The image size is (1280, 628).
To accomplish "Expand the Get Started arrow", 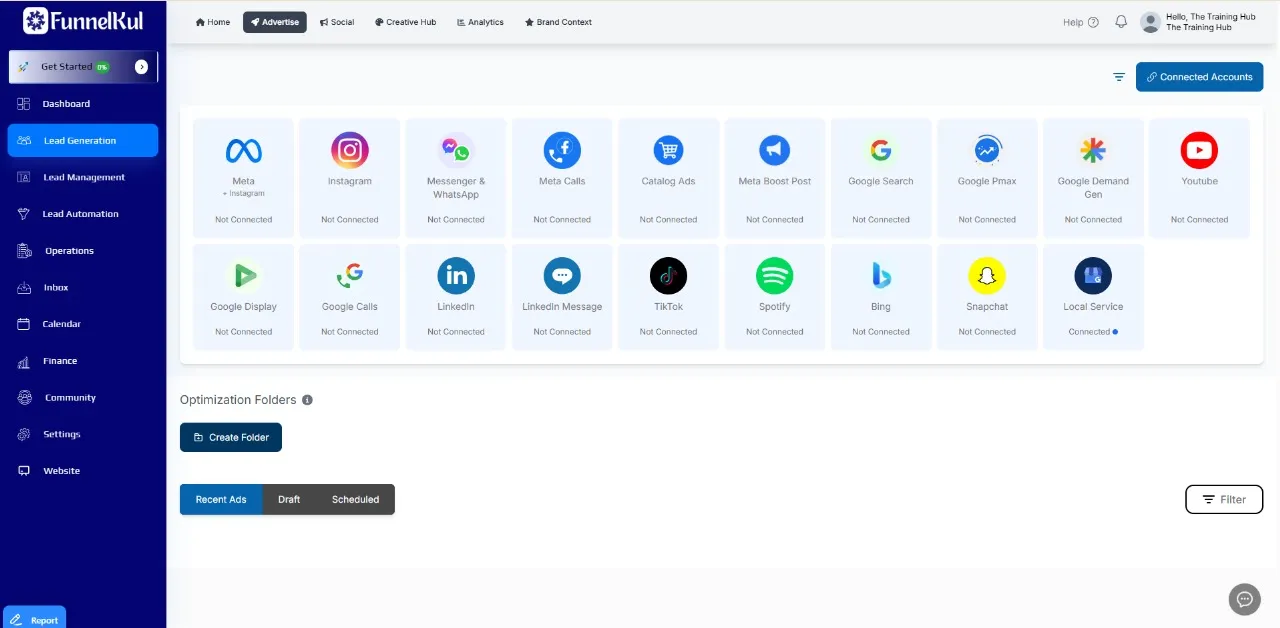I will point(141,67).
